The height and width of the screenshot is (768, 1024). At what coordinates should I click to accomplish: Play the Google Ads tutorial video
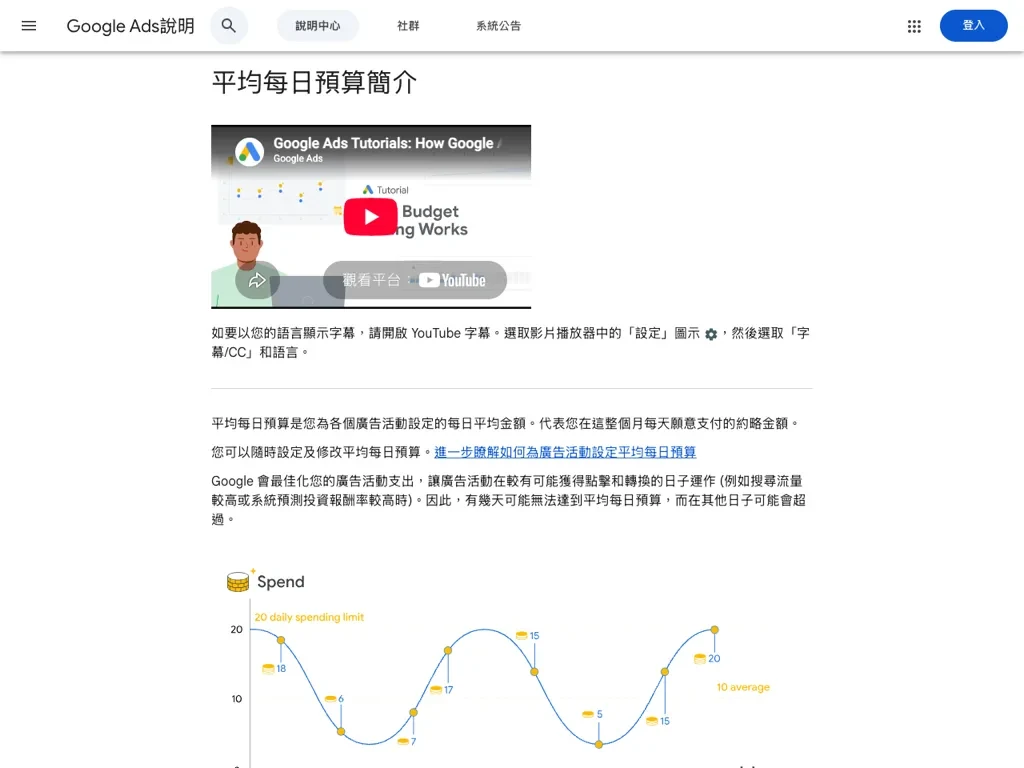pyautogui.click(x=370, y=217)
